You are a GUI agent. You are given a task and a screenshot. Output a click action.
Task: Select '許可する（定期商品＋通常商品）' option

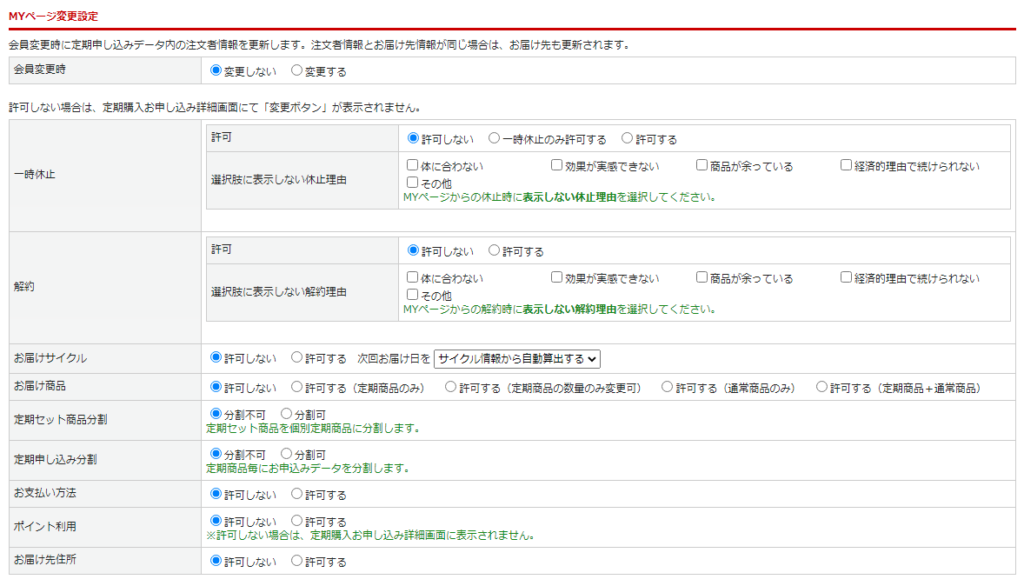(822, 387)
